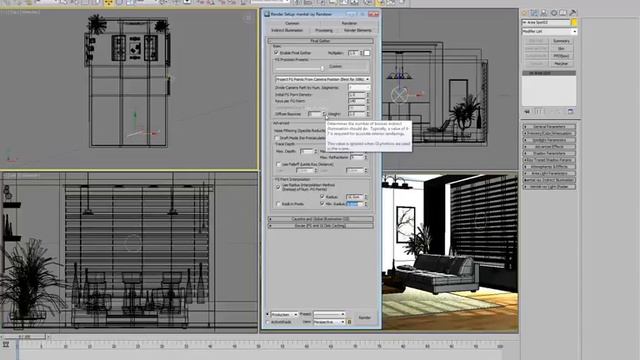Expand Ray Traced Shadow Params rollout
The image size is (640, 360).
coord(549,160)
